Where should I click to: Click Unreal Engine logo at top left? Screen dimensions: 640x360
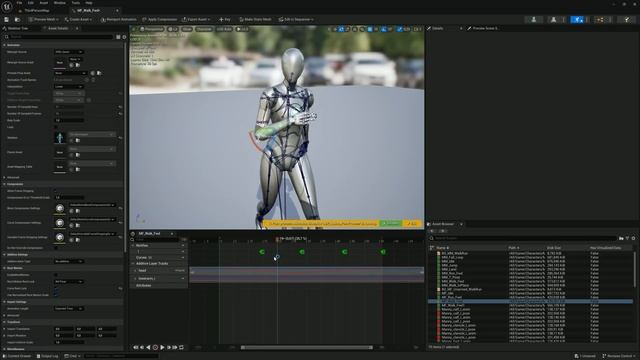(x=7, y=6)
